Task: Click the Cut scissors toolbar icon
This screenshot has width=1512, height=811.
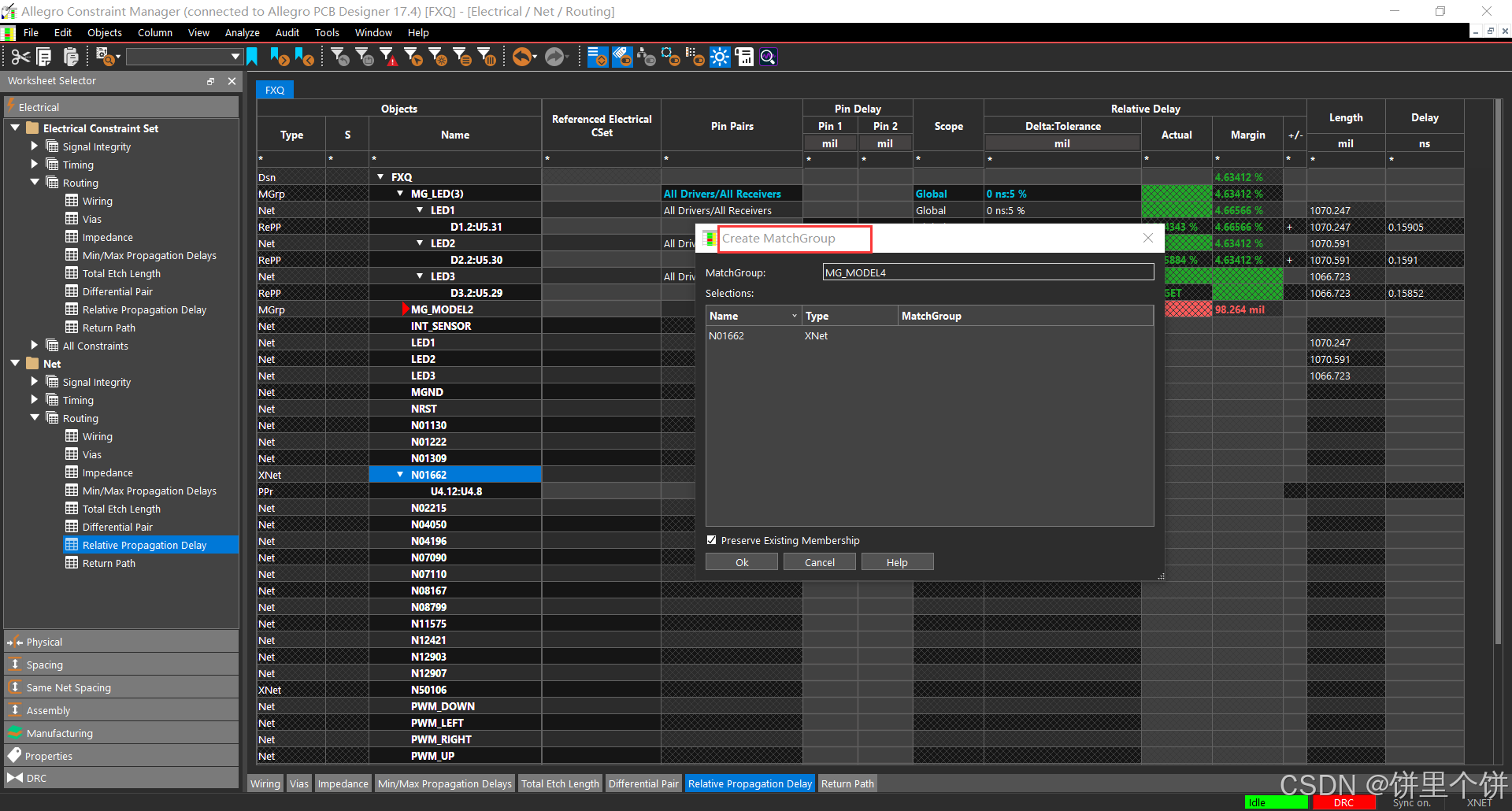Action: tap(20, 57)
